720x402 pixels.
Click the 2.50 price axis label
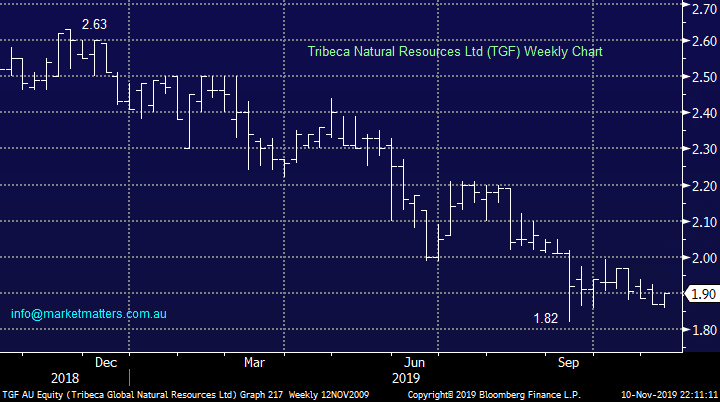pyautogui.click(x=698, y=77)
